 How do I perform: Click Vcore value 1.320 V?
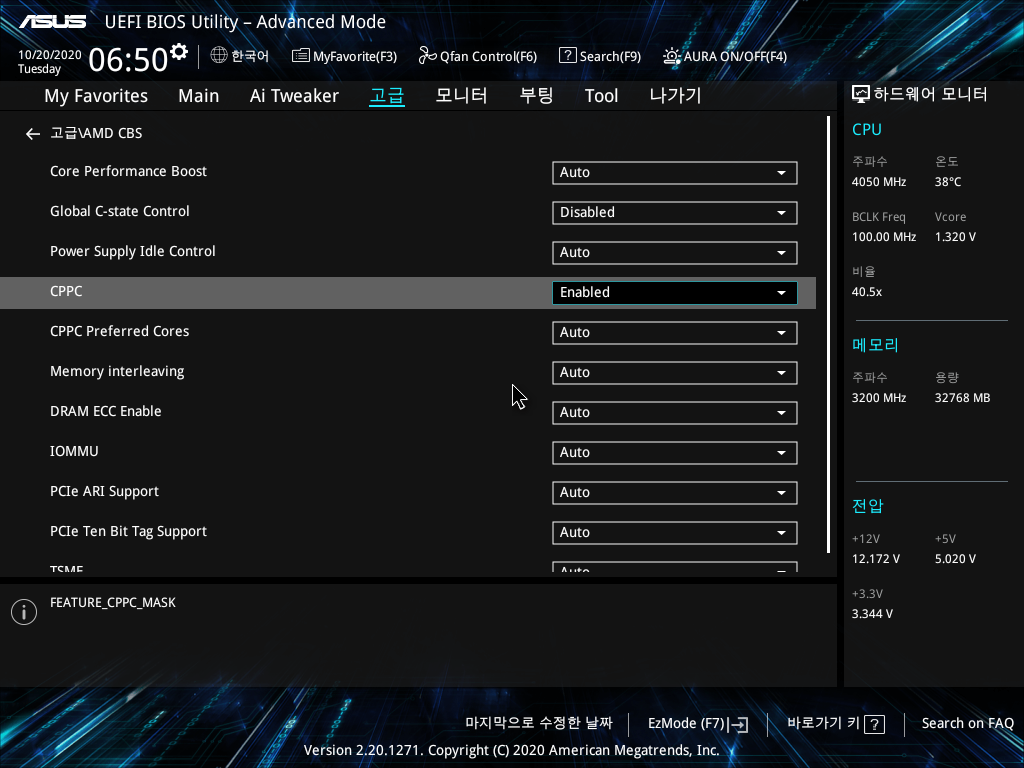[x=955, y=237]
